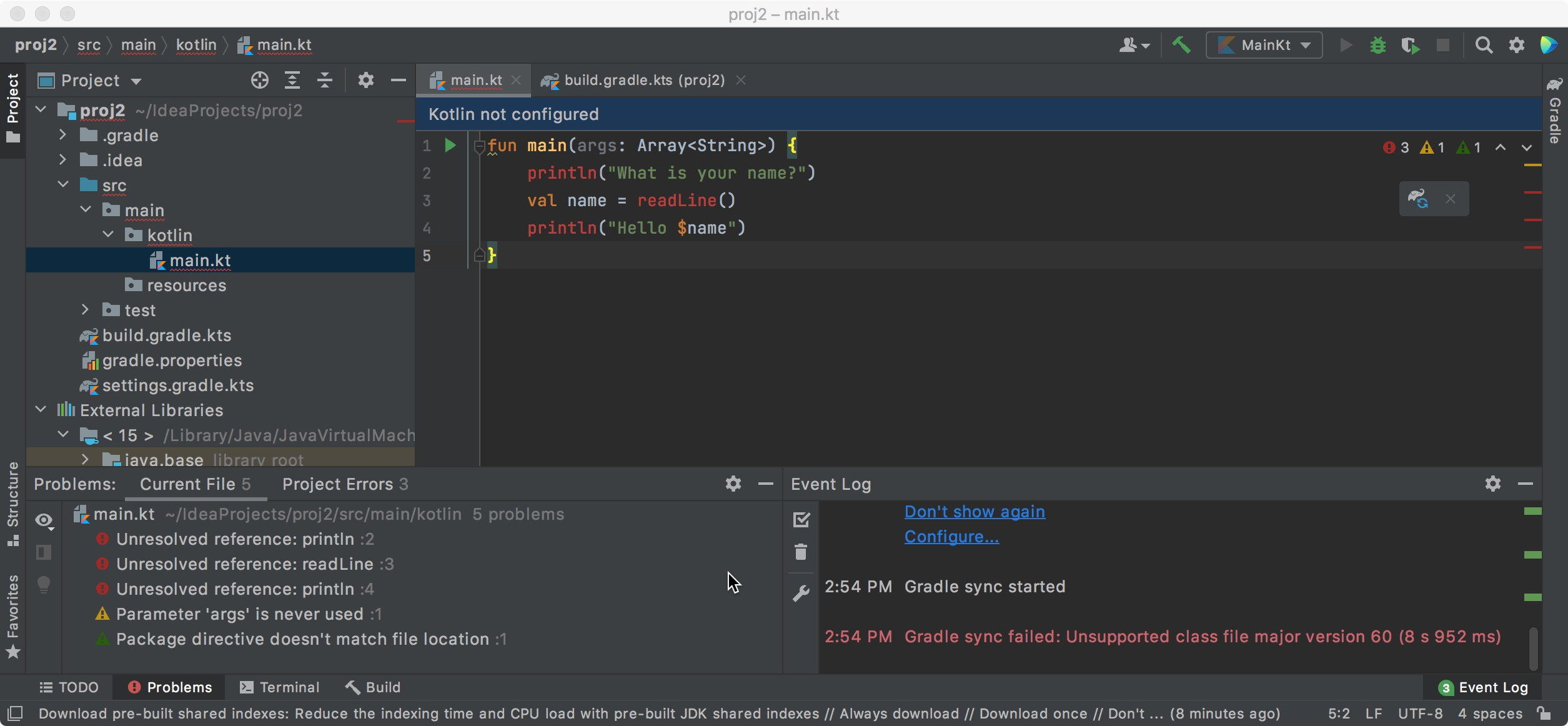The image size is (1568, 726).
Task: Toggle the read-only lock in status bar
Action: point(1544,714)
